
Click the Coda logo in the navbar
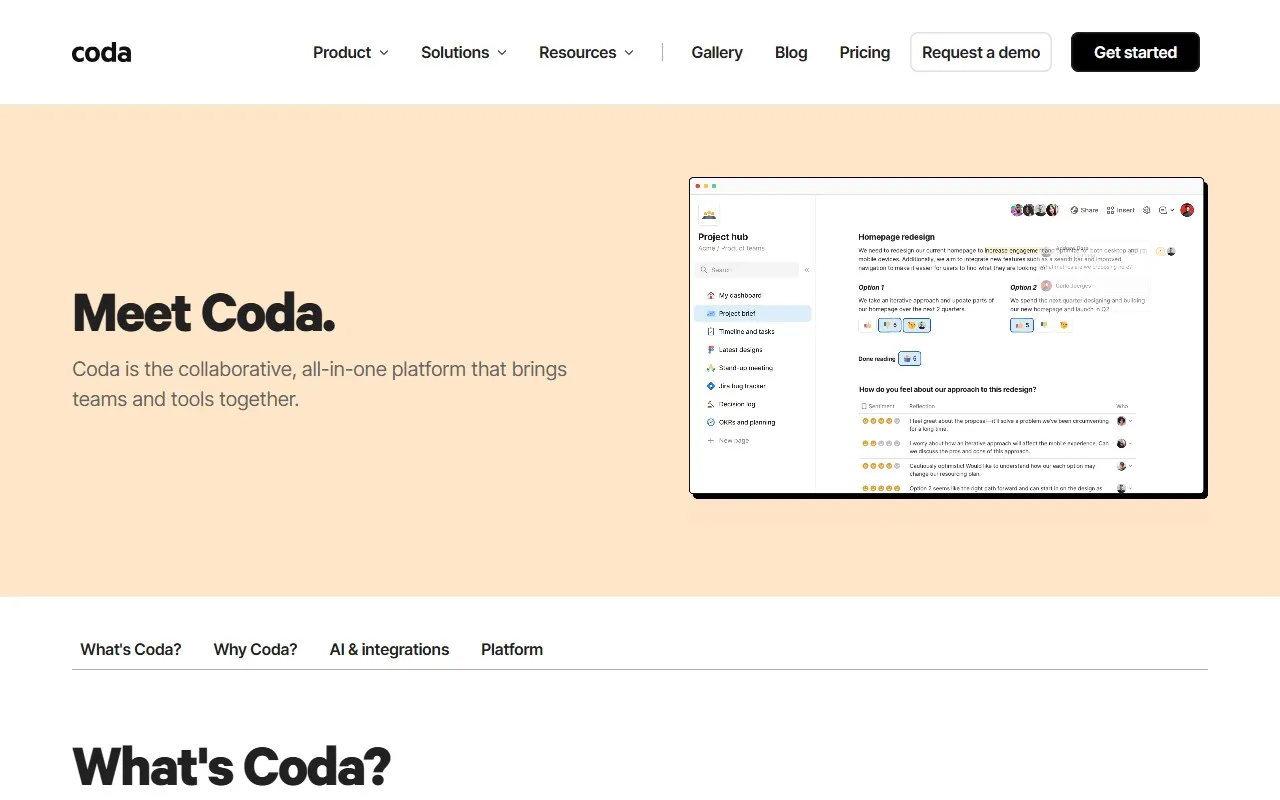coord(100,52)
